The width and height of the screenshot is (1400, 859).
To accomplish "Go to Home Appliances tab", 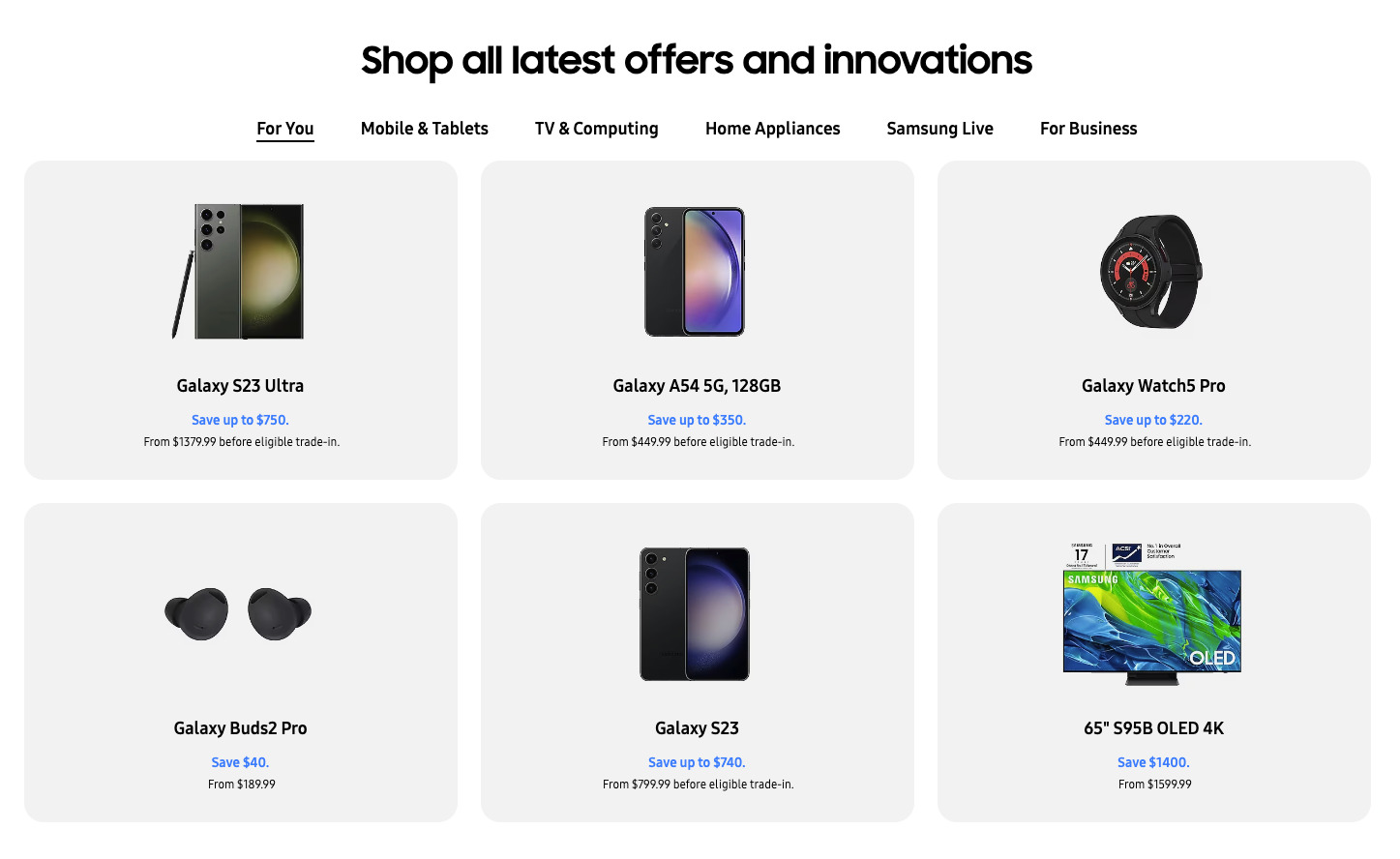I will point(772,129).
